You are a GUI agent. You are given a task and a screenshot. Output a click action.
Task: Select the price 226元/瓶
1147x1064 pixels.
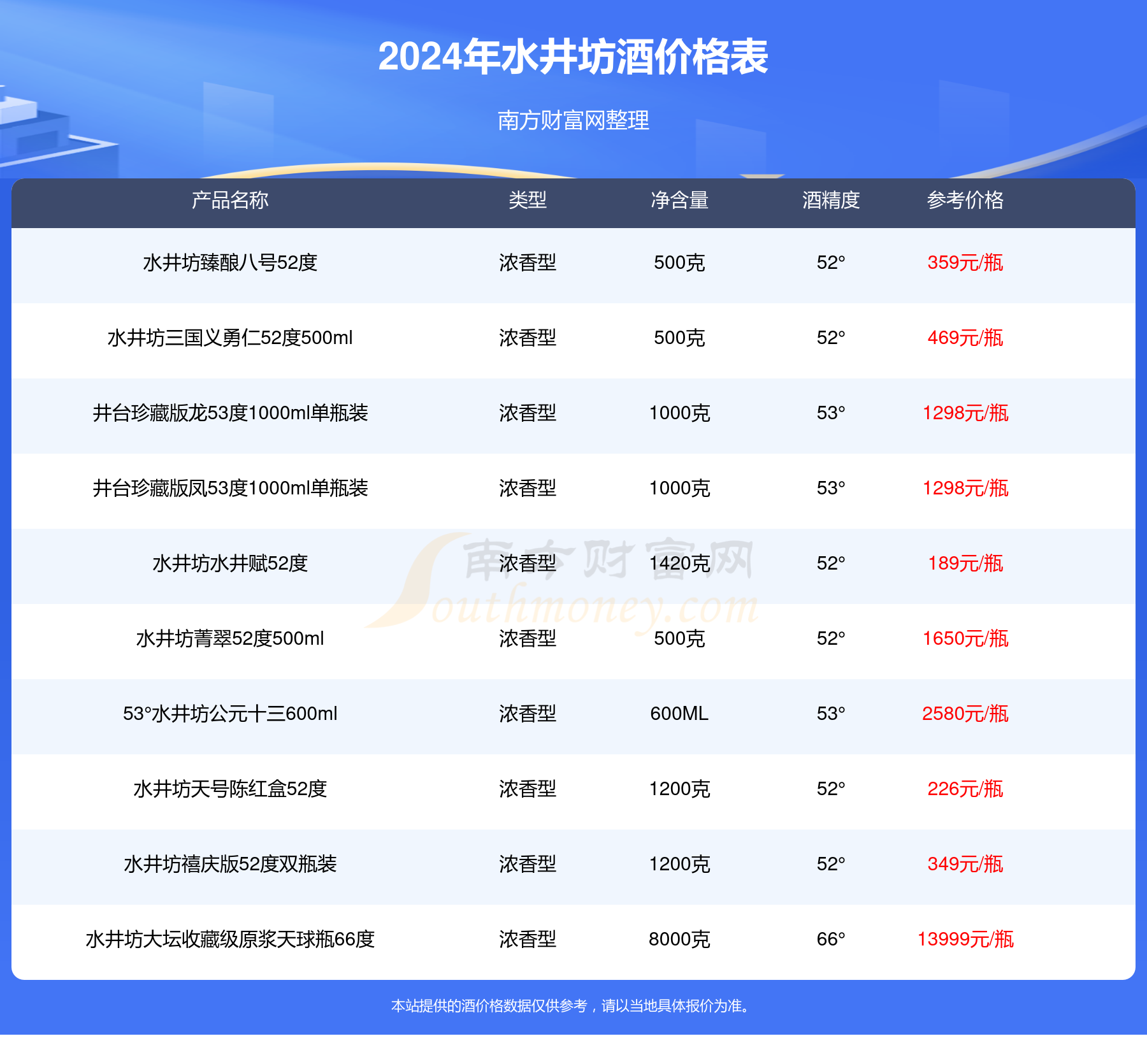pos(965,789)
